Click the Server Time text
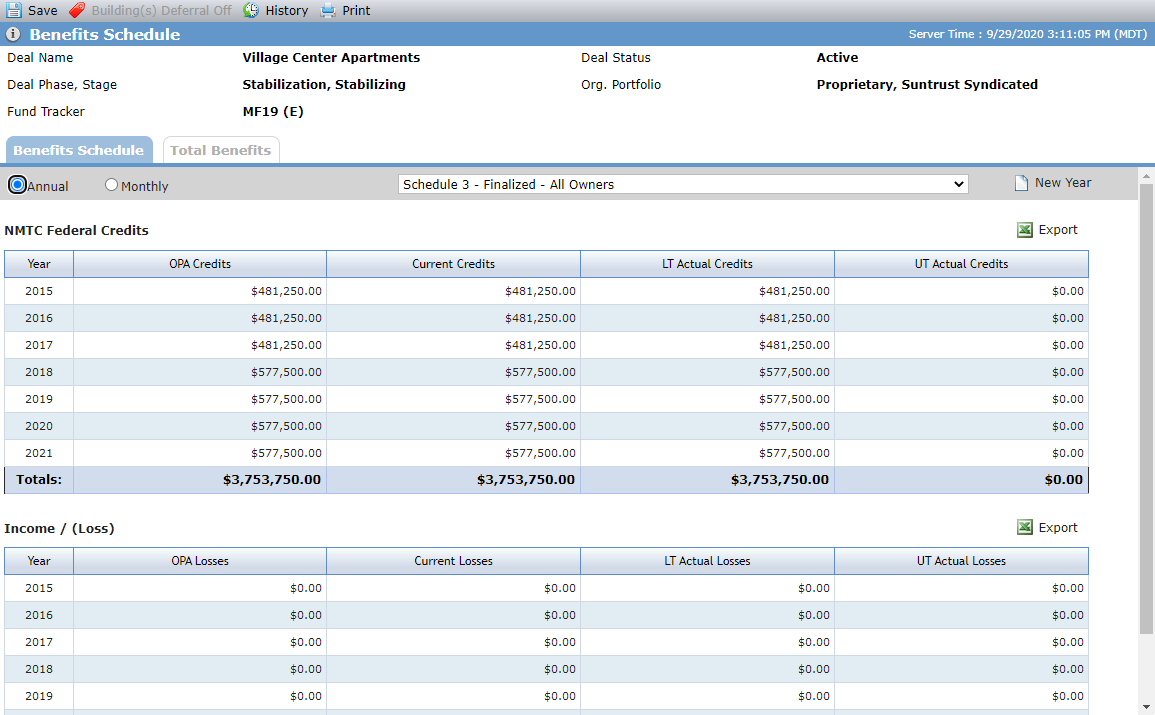Image resolution: width=1155 pixels, height=715 pixels. [x=1028, y=34]
